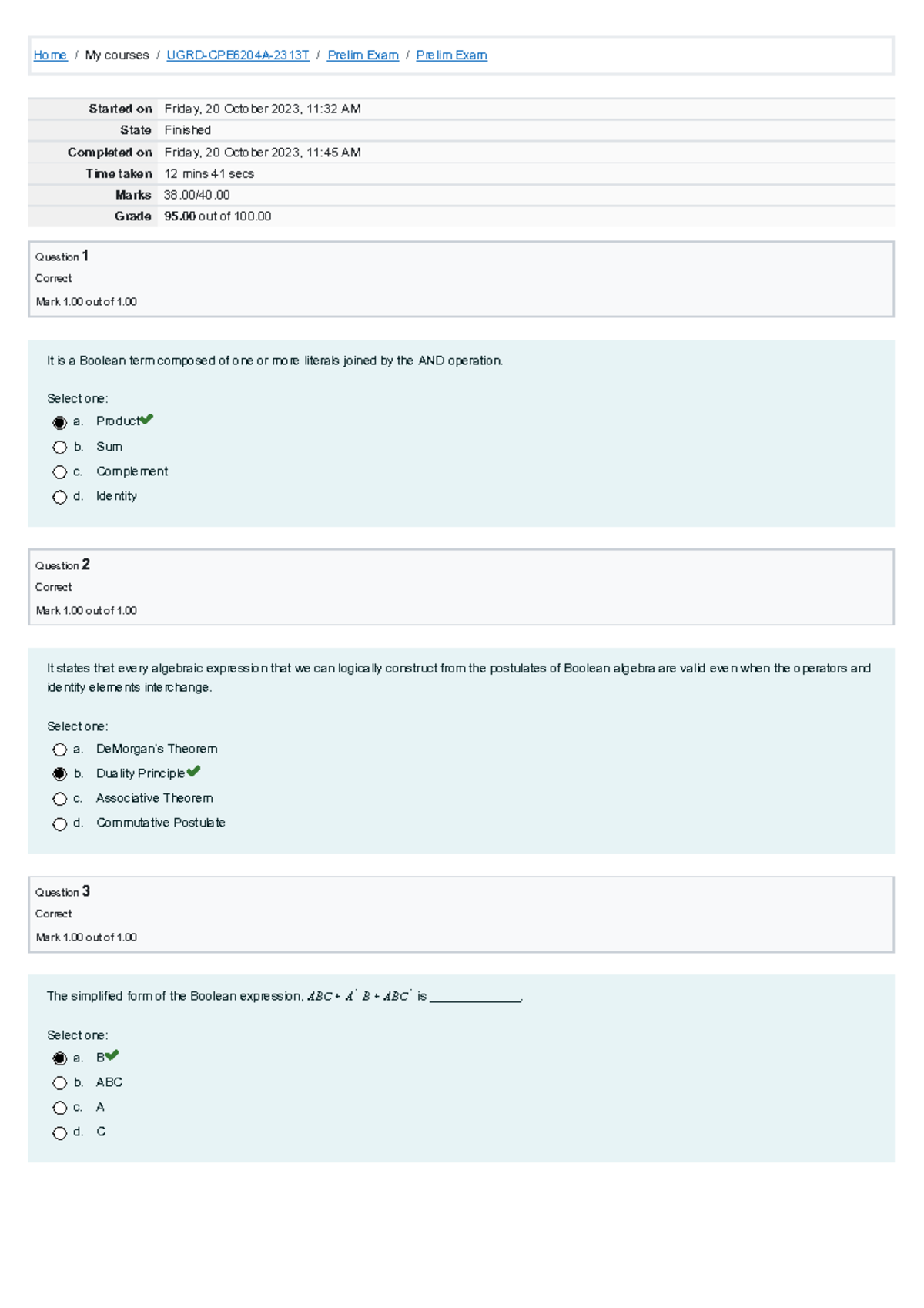This screenshot has width=924, height=1308.
Task: Select the Duality Principle radio button
Action: tap(60, 774)
